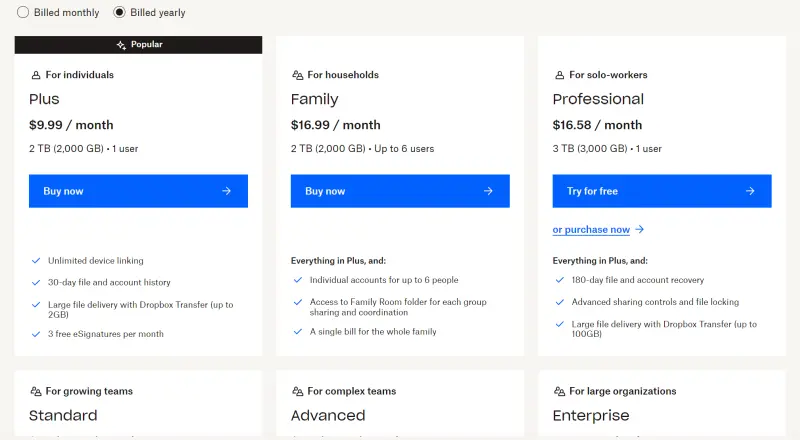
Task: Click the Enterprise plan heading
Action: pyautogui.click(x=591, y=416)
